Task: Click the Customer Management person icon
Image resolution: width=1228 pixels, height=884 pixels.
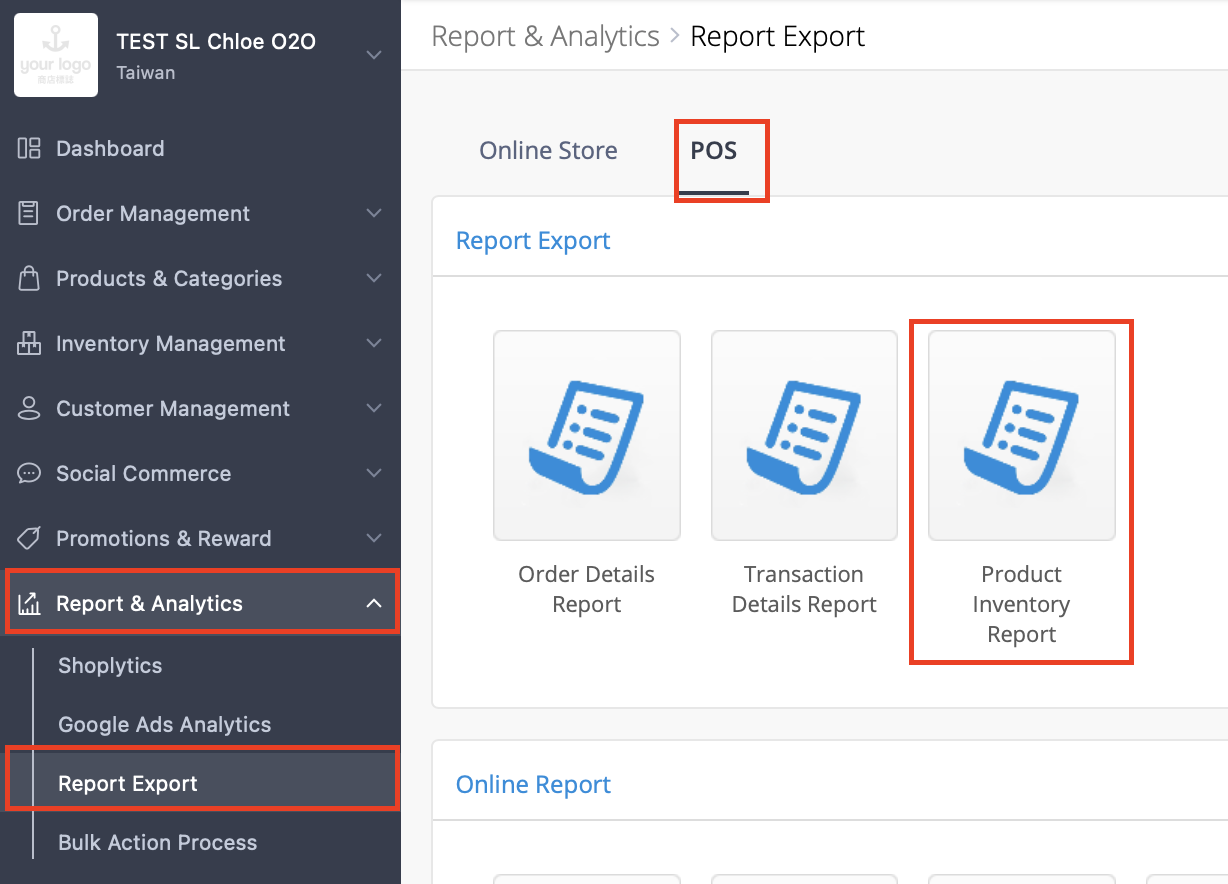Action: click(x=29, y=409)
